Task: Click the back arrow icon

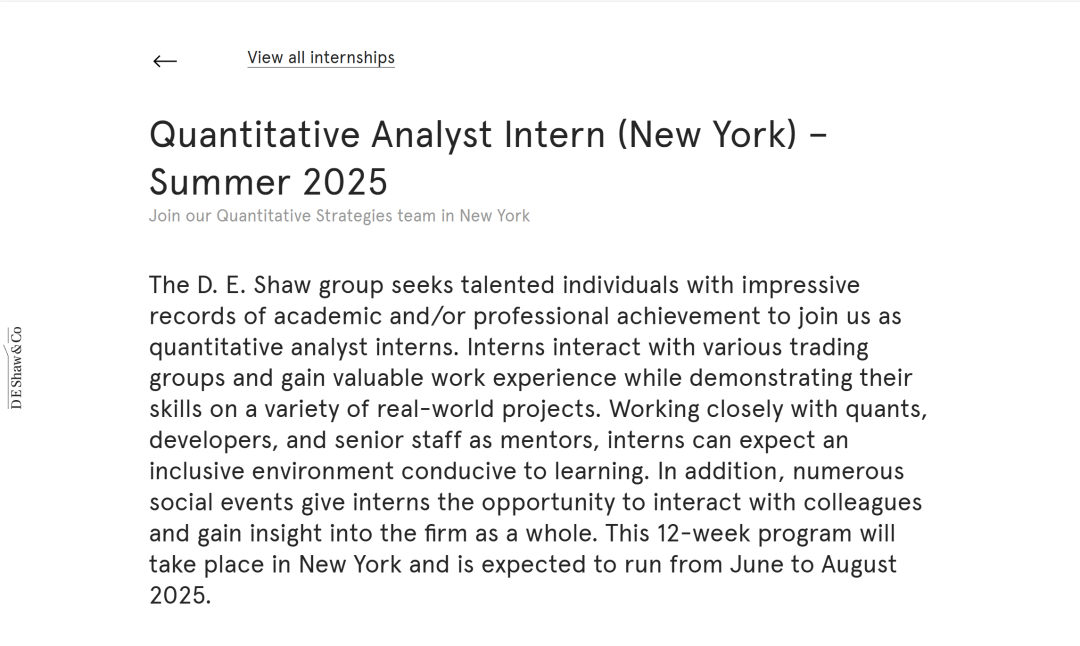Action: click(165, 61)
